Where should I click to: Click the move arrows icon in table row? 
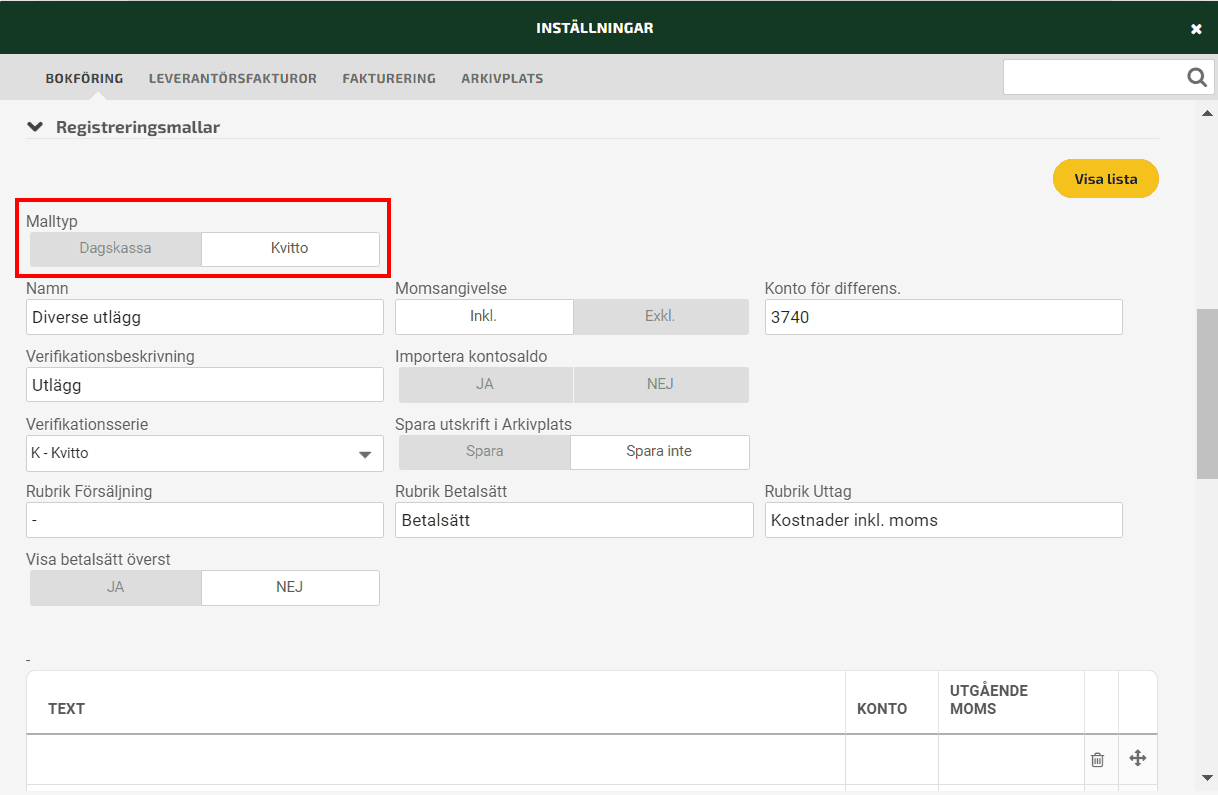[x=1137, y=759]
